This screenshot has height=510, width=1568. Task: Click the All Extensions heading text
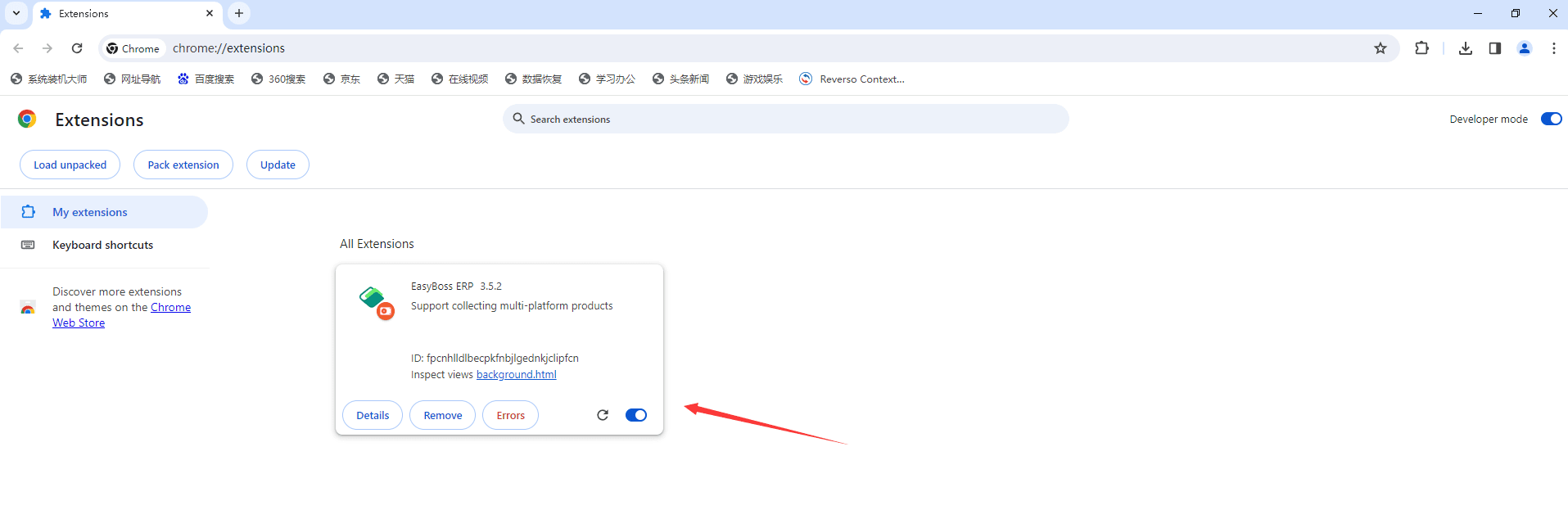[x=377, y=244]
